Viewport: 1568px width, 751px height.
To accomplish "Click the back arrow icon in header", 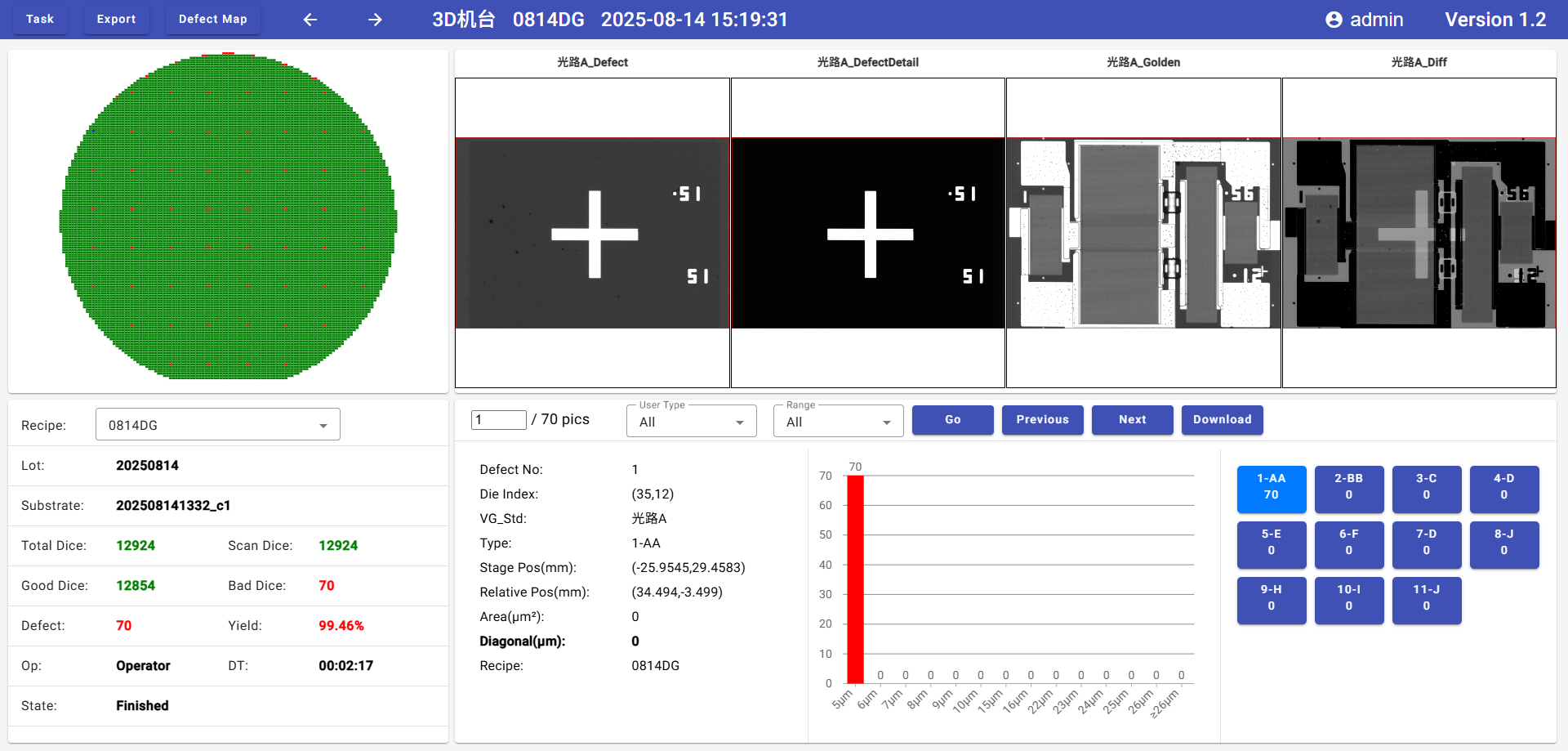I will tap(310, 20).
